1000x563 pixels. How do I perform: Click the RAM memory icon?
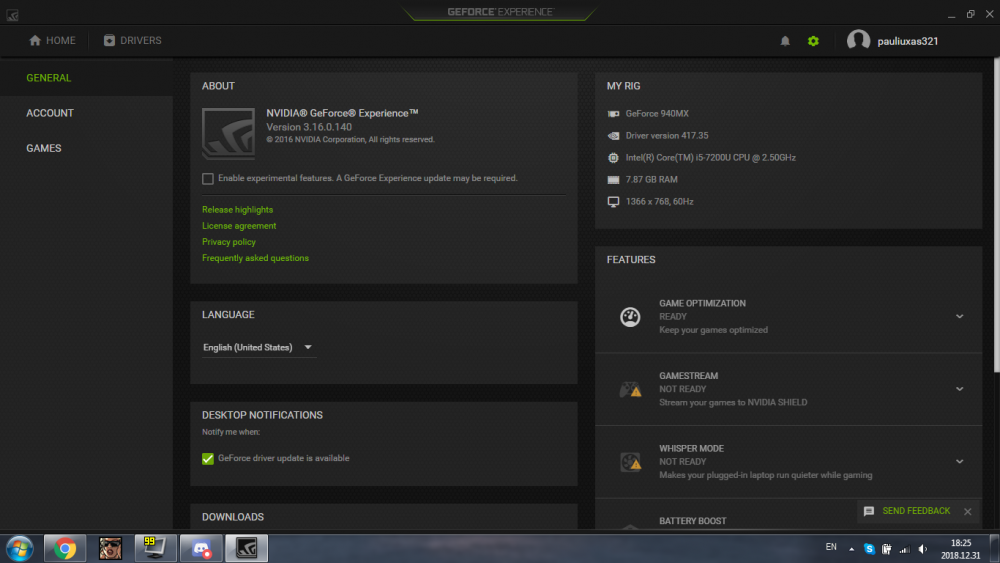point(614,180)
